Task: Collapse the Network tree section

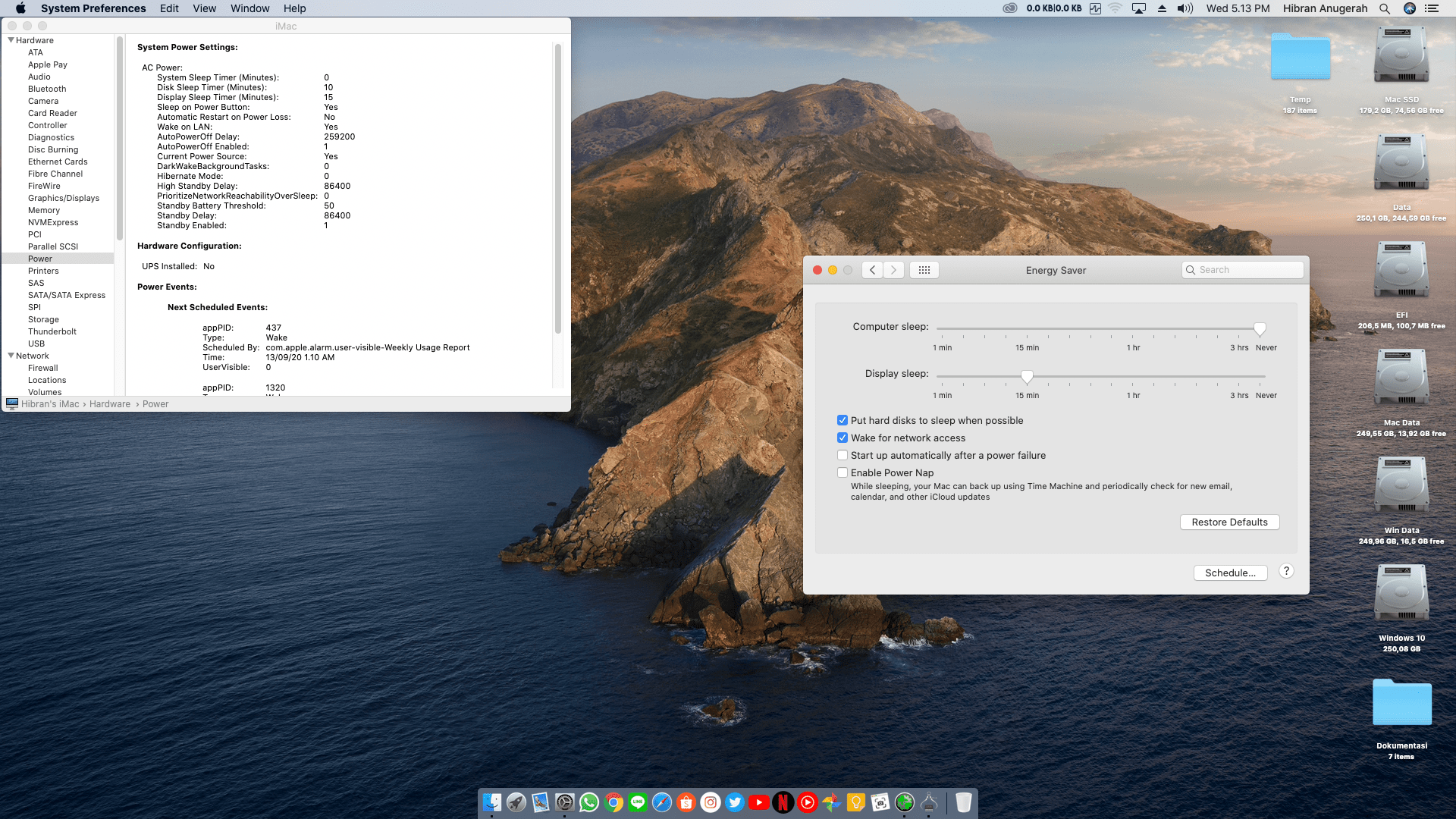Action: coord(11,356)
